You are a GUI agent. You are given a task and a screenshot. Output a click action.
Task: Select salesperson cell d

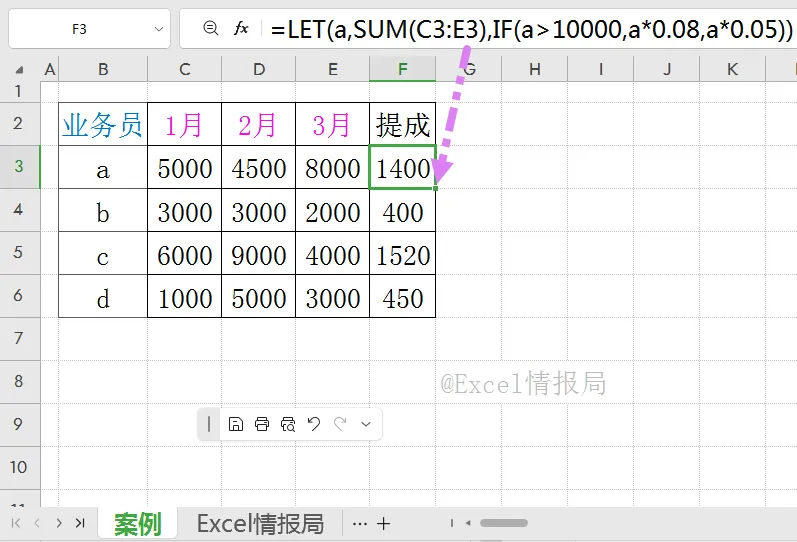103,296
